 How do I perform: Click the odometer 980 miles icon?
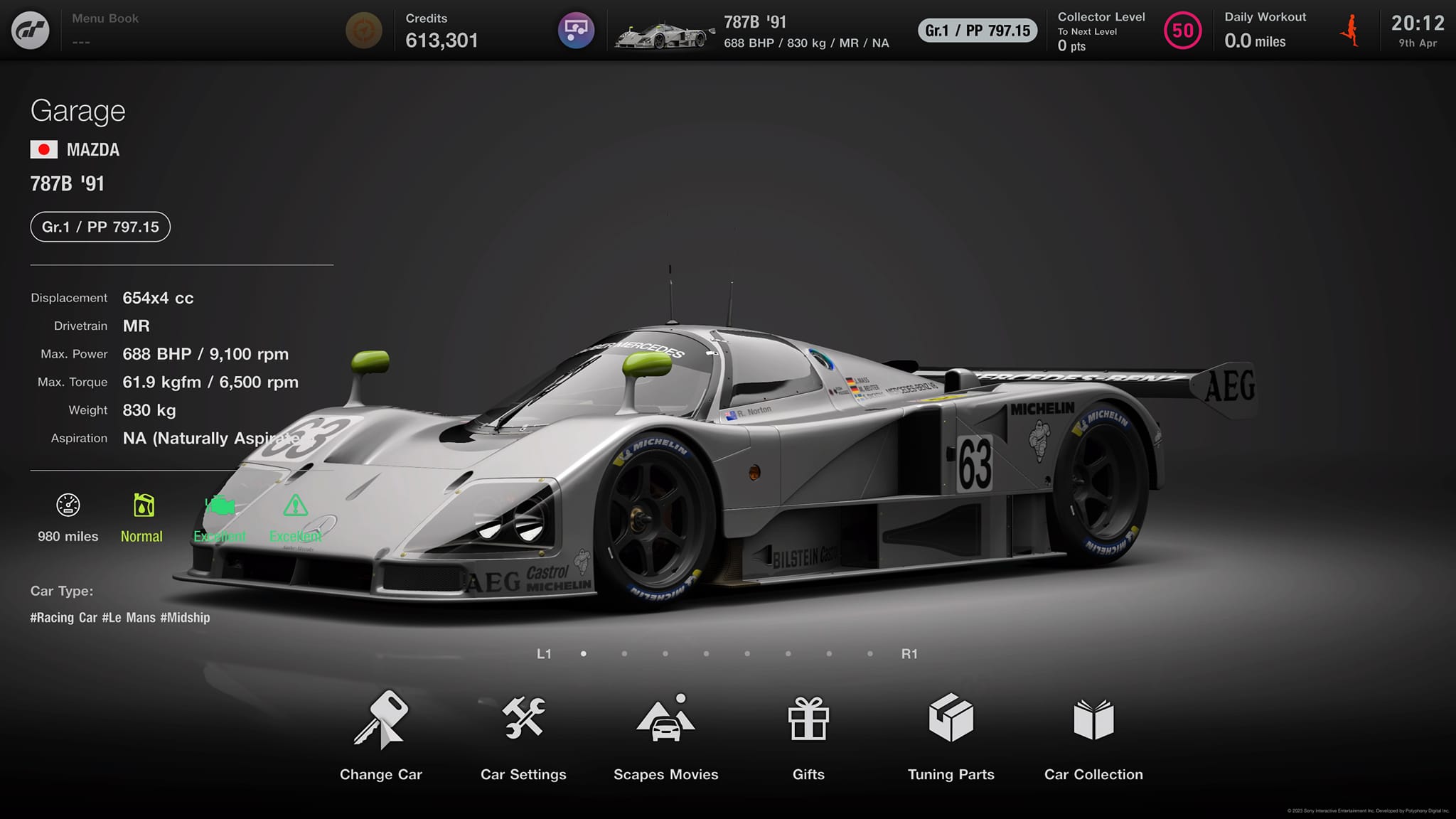[68, 505]
